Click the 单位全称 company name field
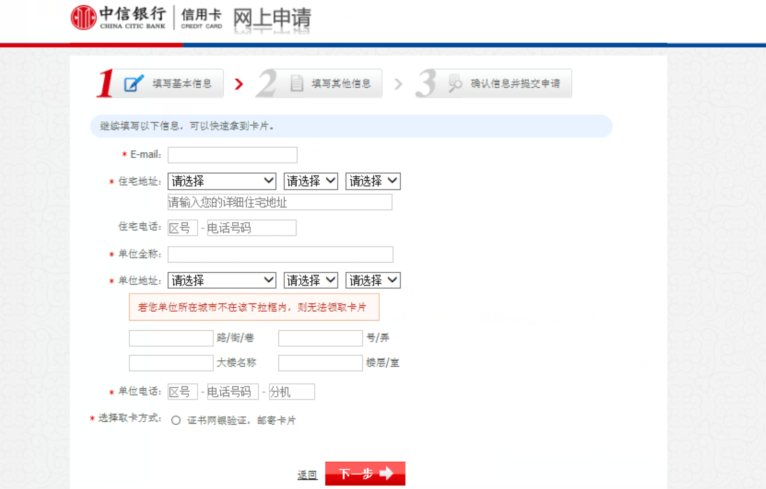This screenshot has height=489, width=766. (280, 254)
